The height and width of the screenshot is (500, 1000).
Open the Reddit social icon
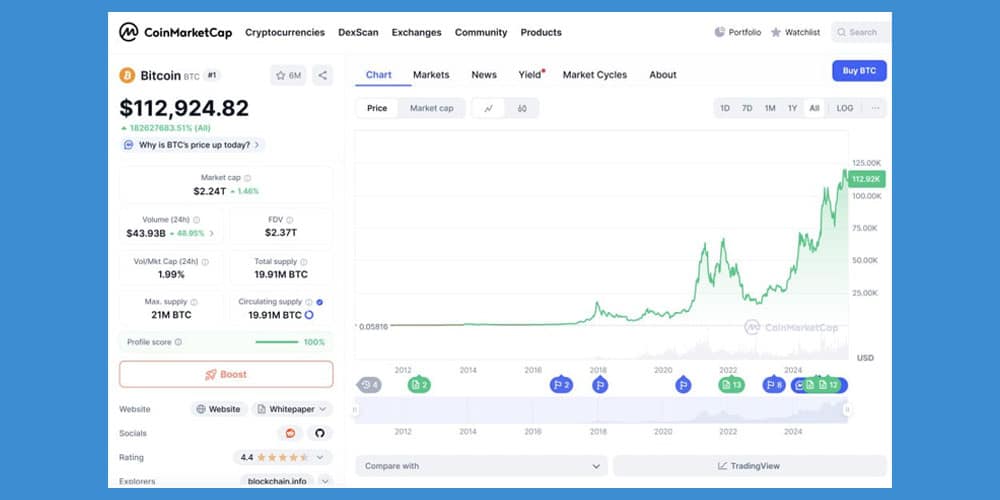pyautogui.click(x=290, y=433)
